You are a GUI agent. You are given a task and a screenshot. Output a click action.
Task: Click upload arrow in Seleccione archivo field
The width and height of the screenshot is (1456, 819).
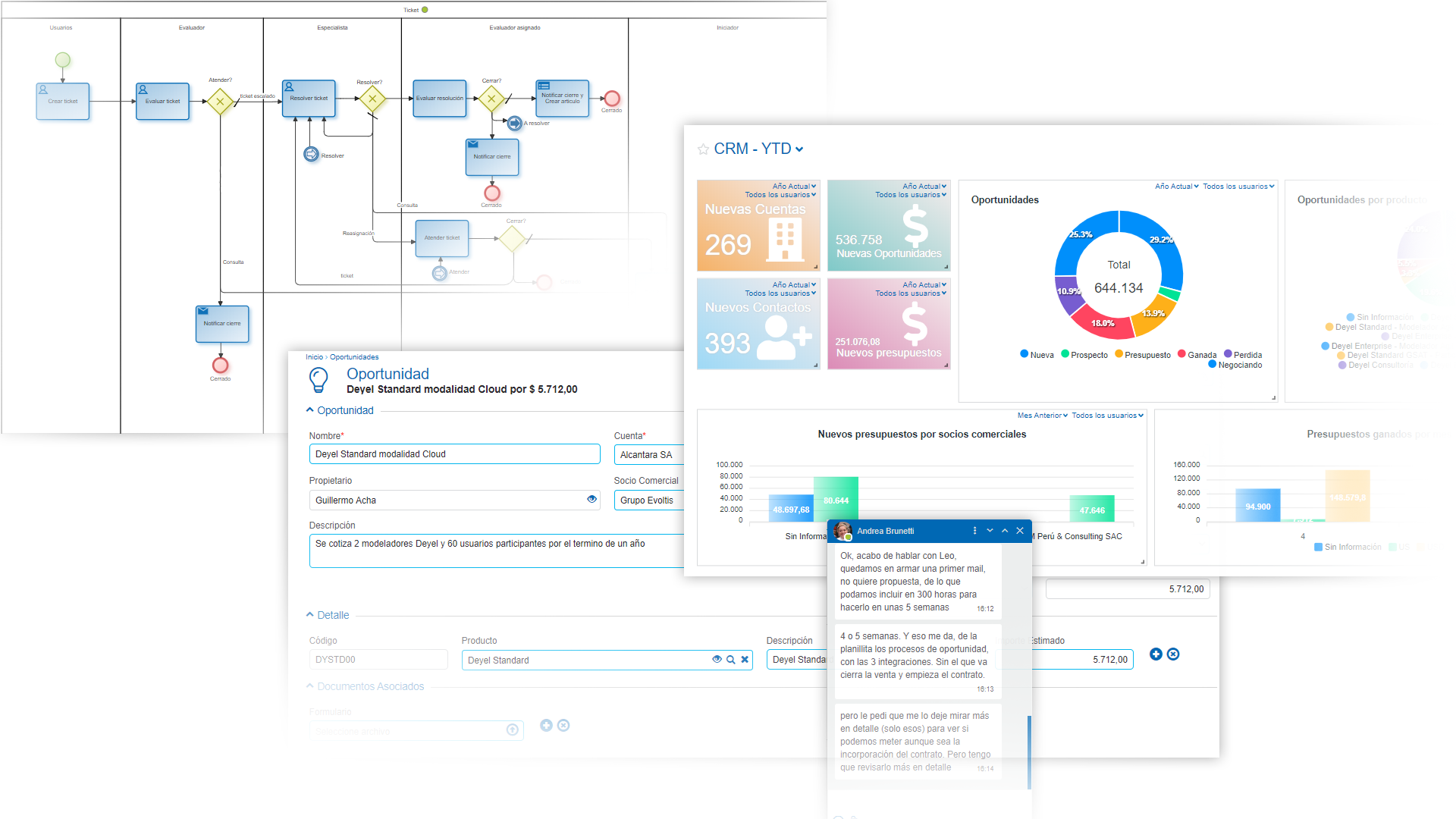point(513,730)
